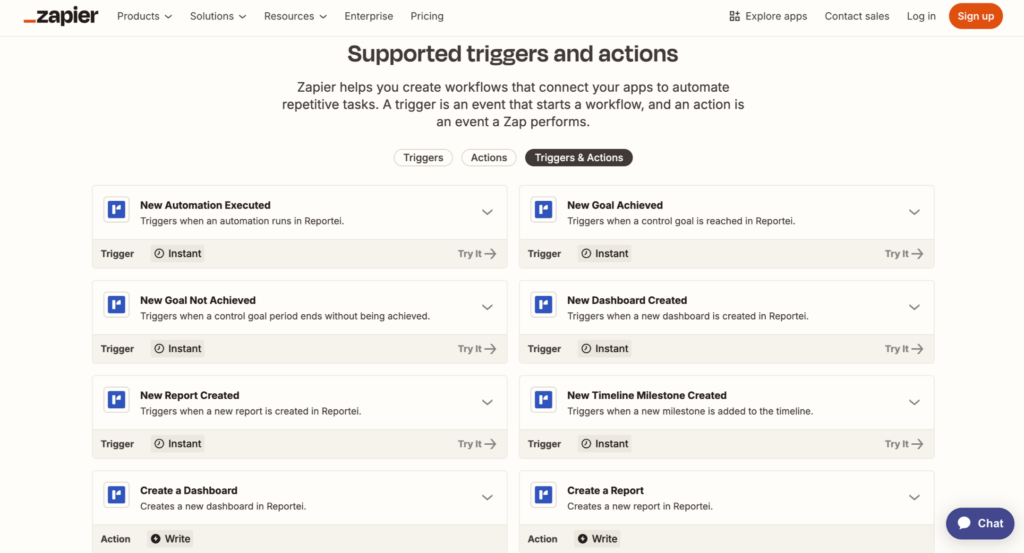The height and width of the screenshot is (553, 1024).
Task: Click Reportei icon on New Automation Executed card
Action: (x=117, y=210)
